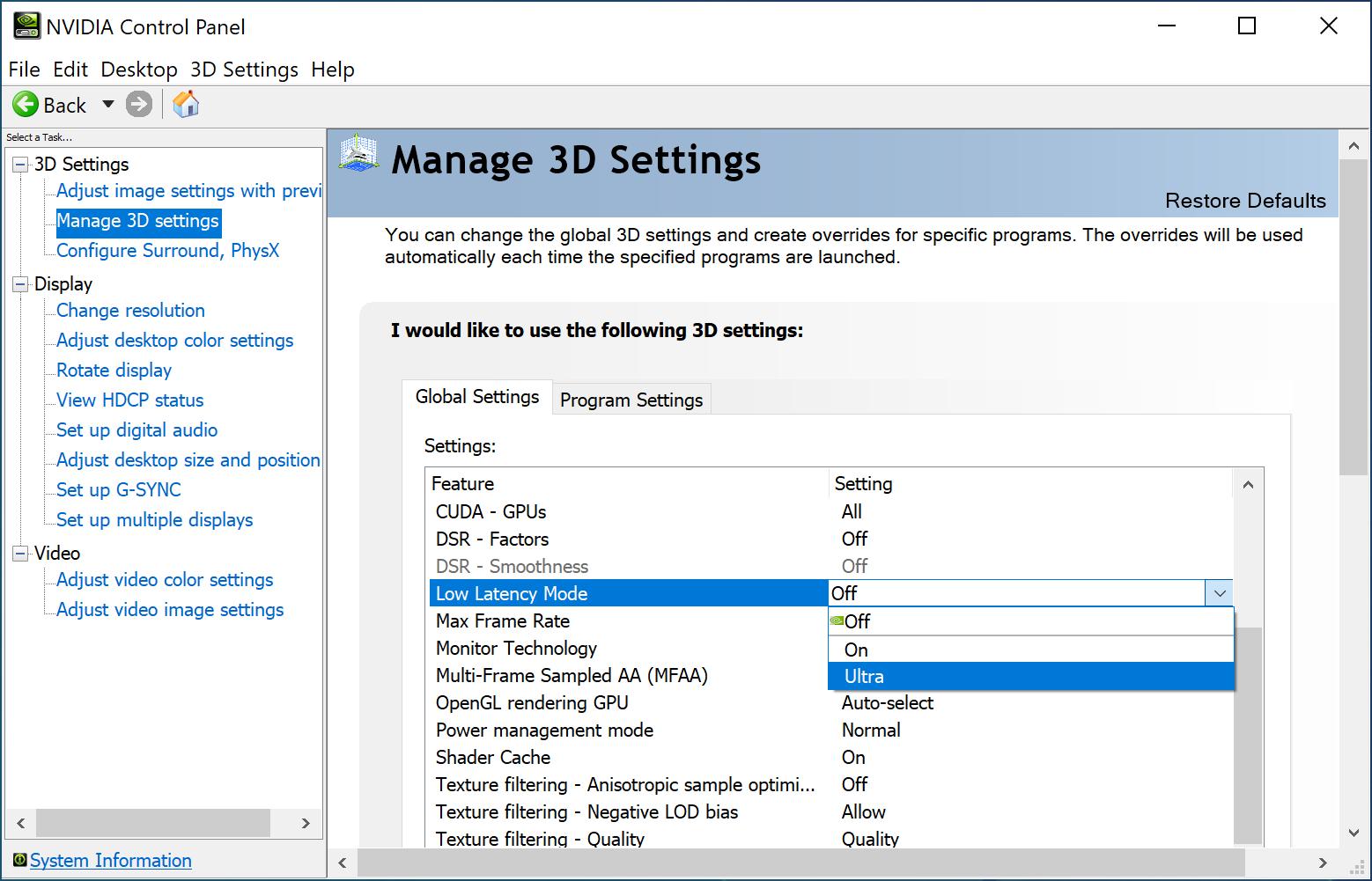Screen dimensions: 1372x881
Task: Toggle the Low Latency Mode dropdown arrow
Action: click(1219, 593)
